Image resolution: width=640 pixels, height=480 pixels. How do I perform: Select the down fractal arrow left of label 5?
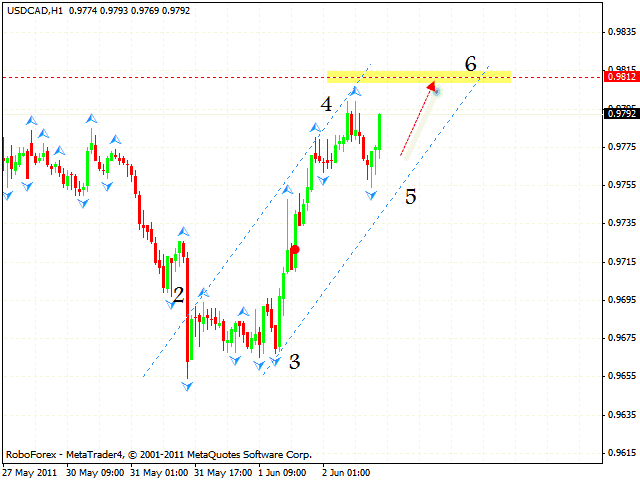372,195
